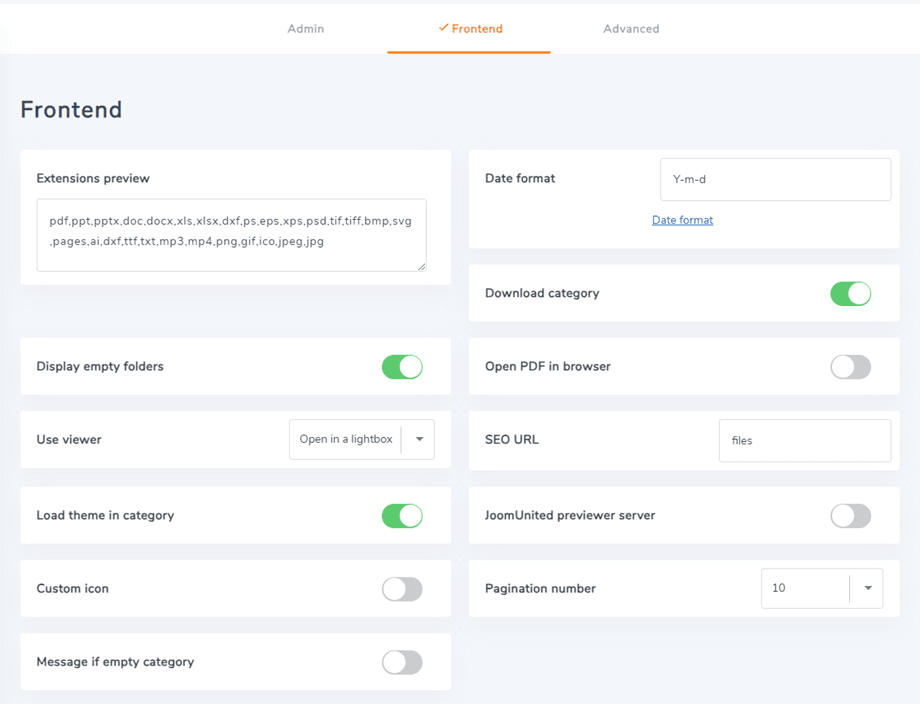The height and width of the screenshot is (704, 920).
Task: Enable Open PDF in browser
Action: [x=850, y=367]
